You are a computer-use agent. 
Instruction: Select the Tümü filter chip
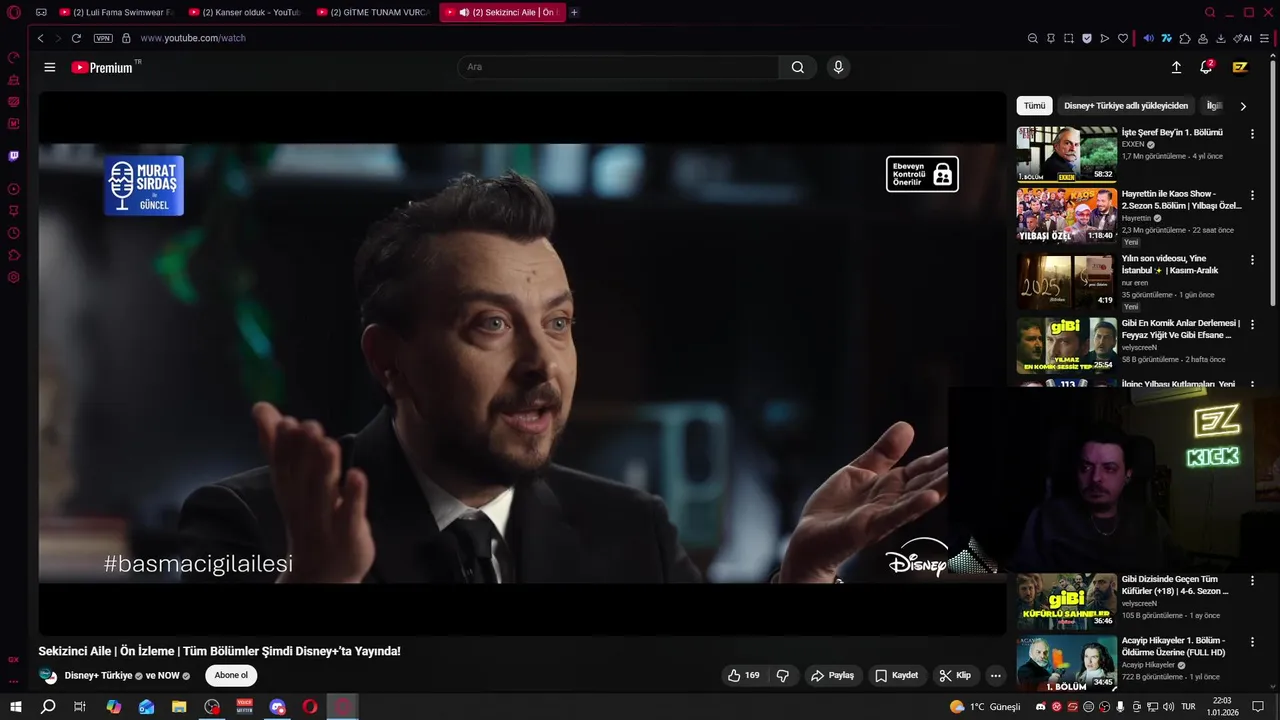(1034, 105)
